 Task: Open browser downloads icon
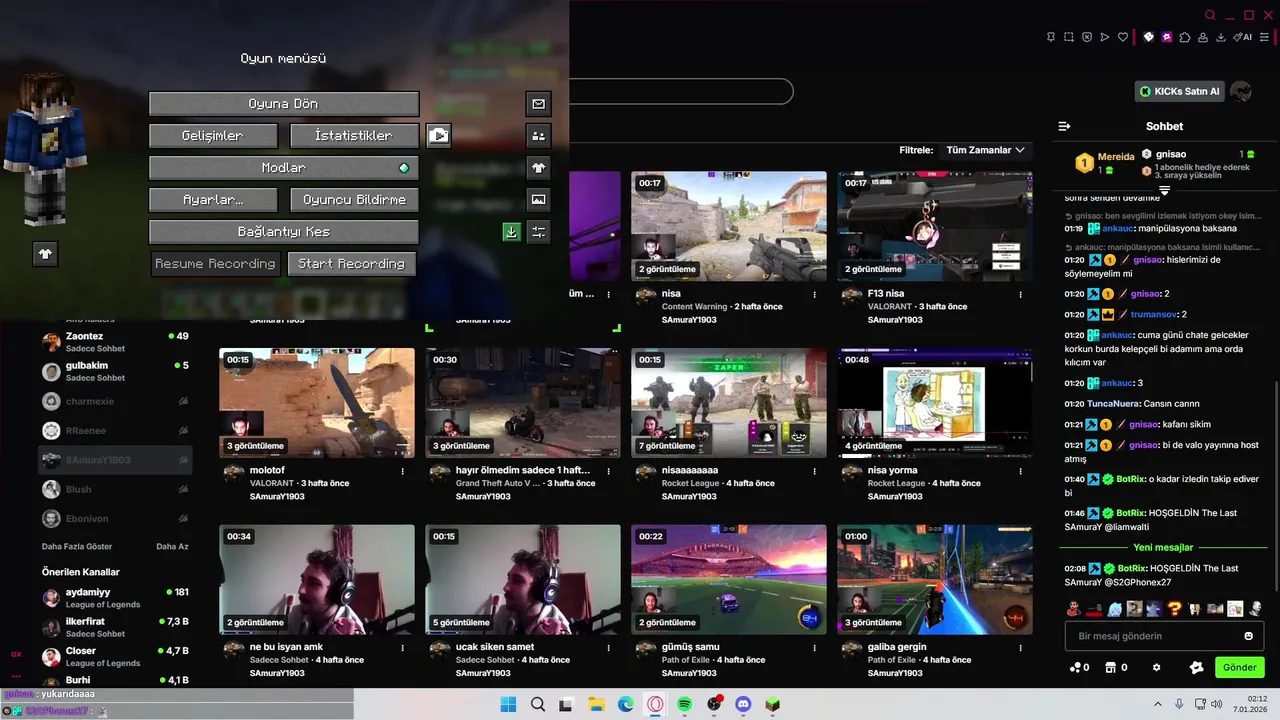[1221, 37]
